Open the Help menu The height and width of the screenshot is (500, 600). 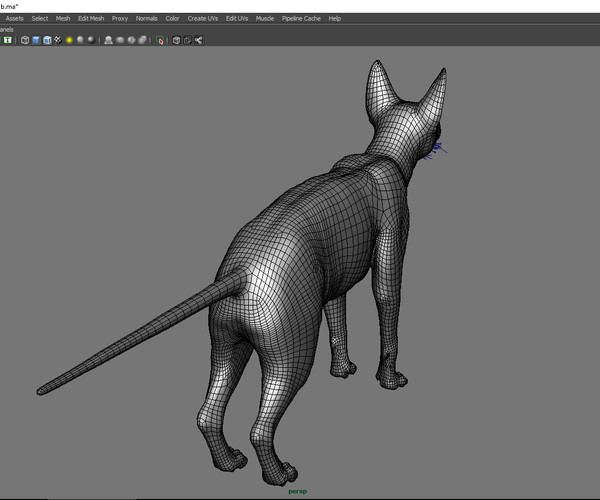(x=334, y=18)
